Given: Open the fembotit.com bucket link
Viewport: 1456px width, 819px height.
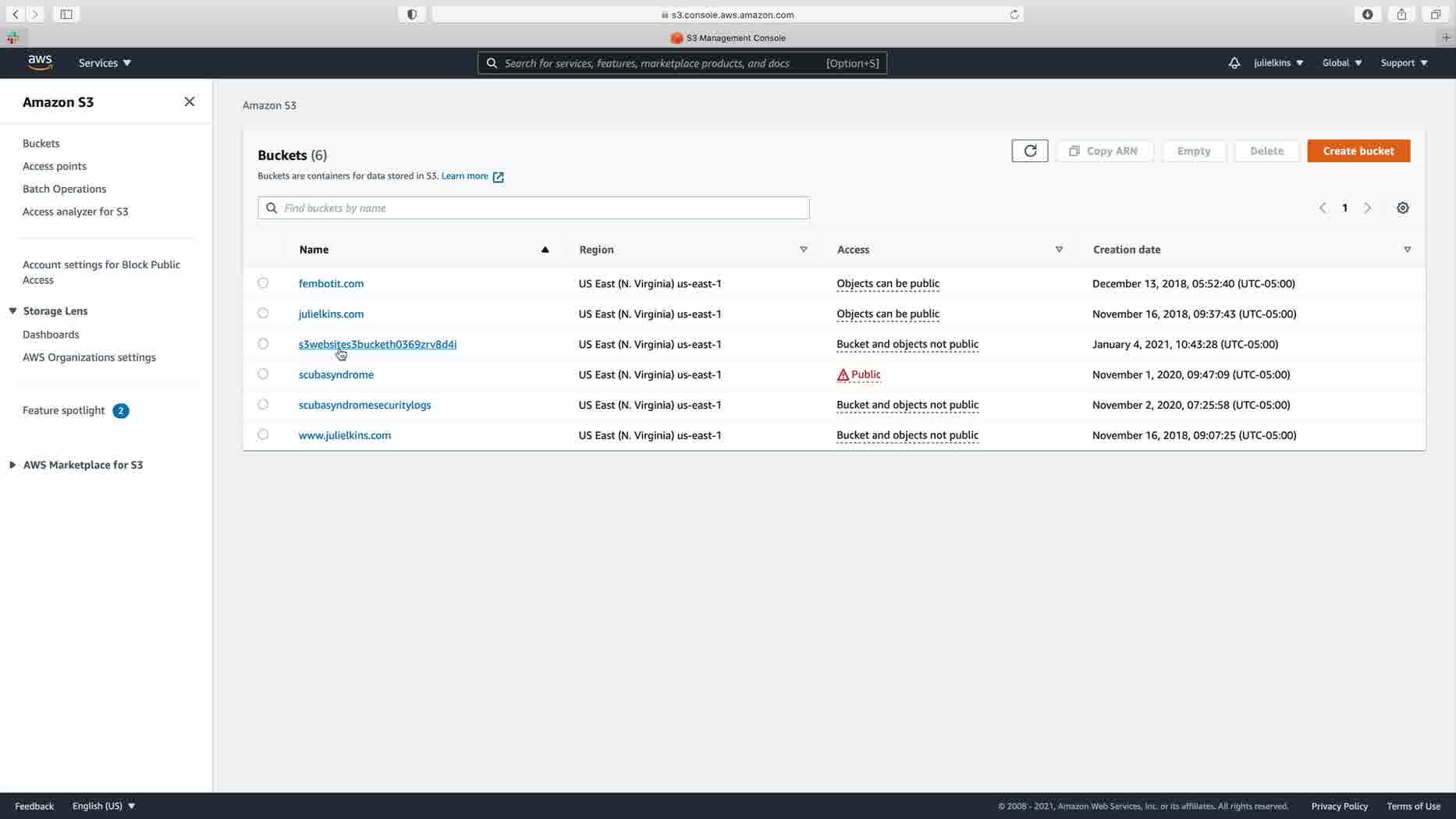Looking at the screenshot, I should click(331, 283).
